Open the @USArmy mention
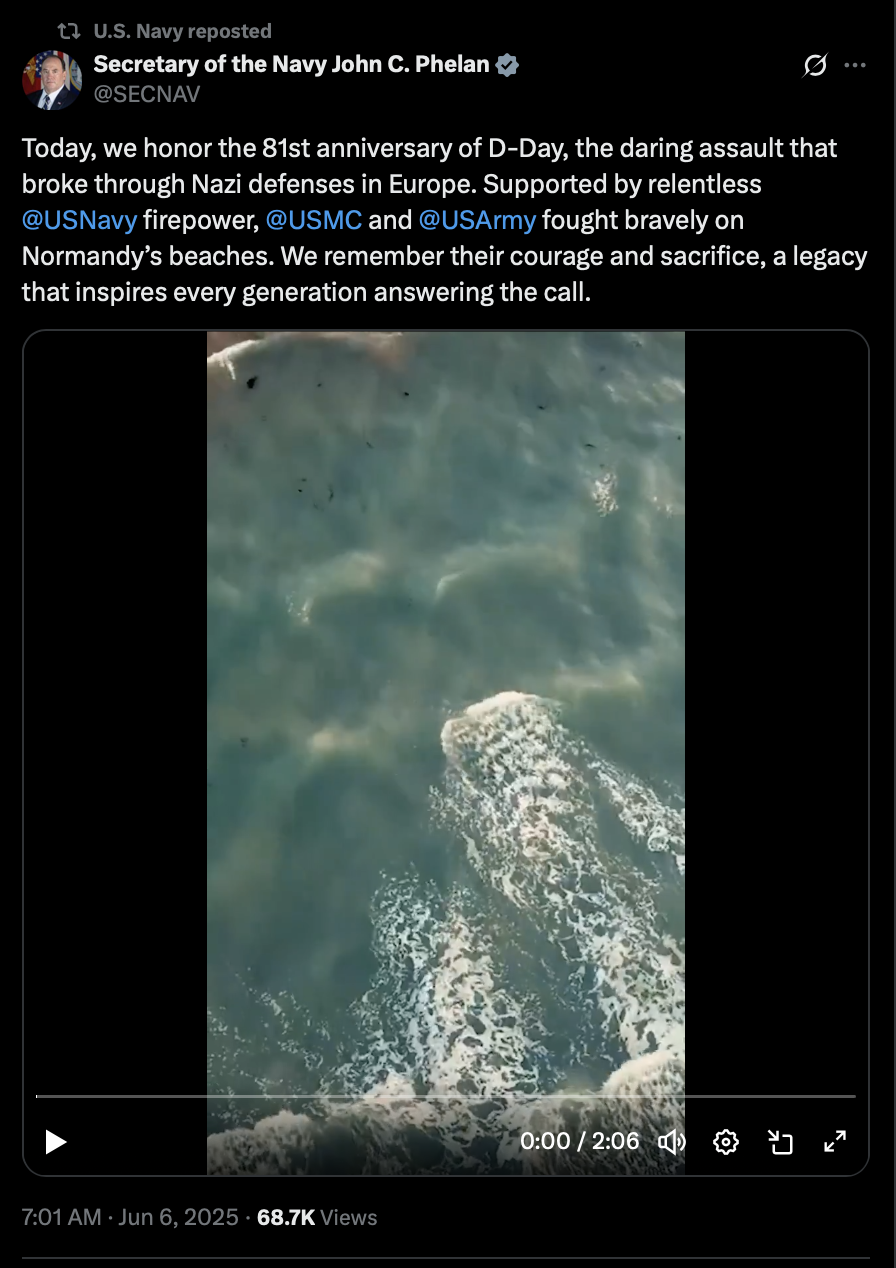The image size is (896, 1268). click(x=477, y=219)
